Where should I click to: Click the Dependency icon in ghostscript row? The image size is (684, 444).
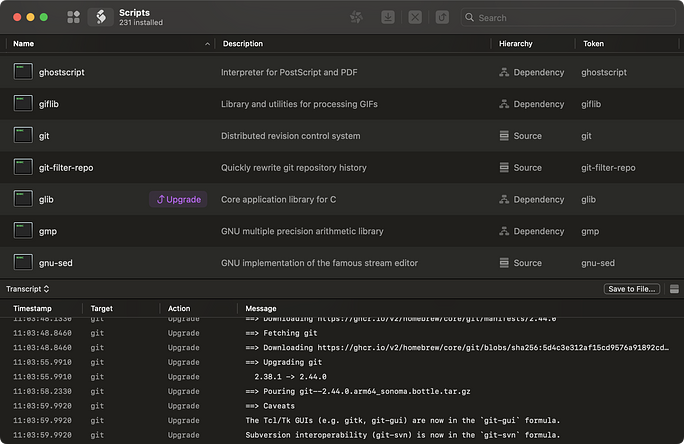coord(504,72)
